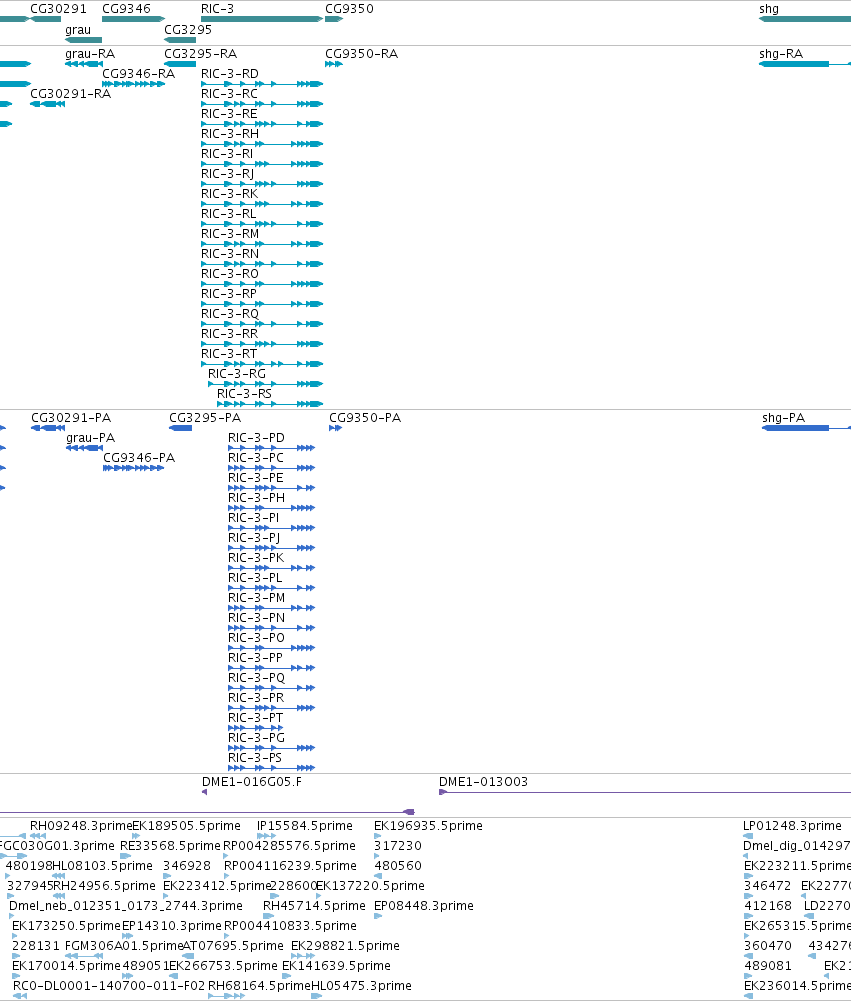Viewport: 851px width, 1001px height.
Task: Select protein RIC-3-PL
Action: 271,588
